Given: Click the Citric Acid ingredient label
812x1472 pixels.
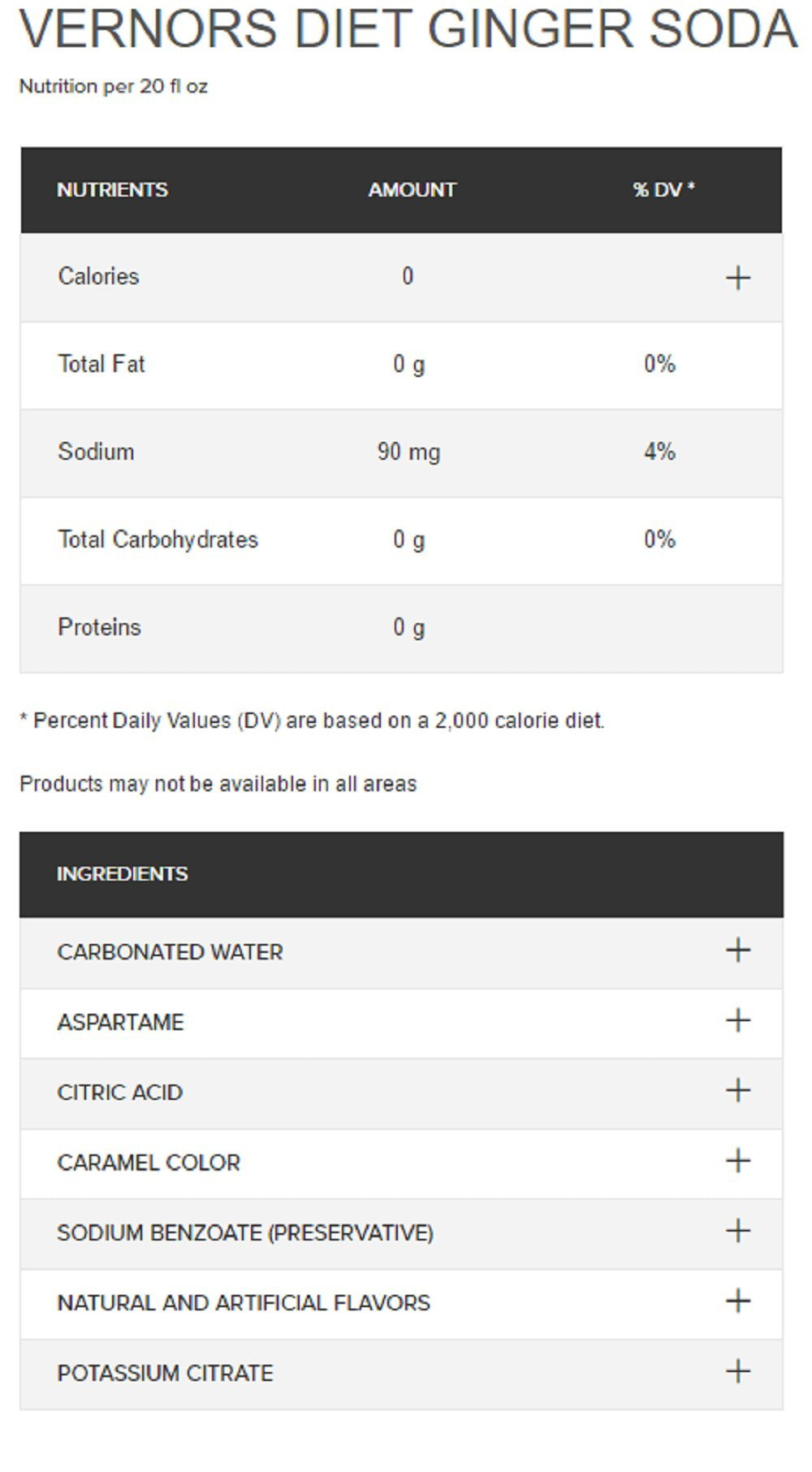Looking at the screenshot, I should click(119, 1093).
